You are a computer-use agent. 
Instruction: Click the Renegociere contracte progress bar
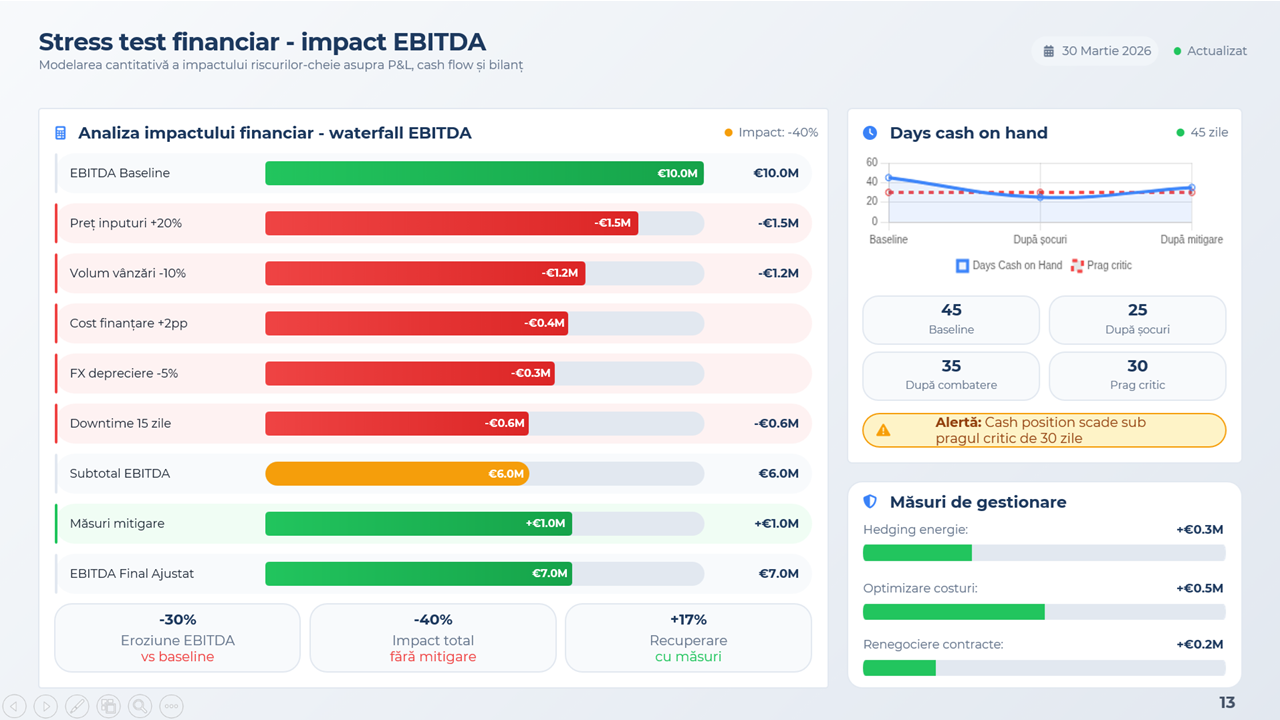[1044, 668]
